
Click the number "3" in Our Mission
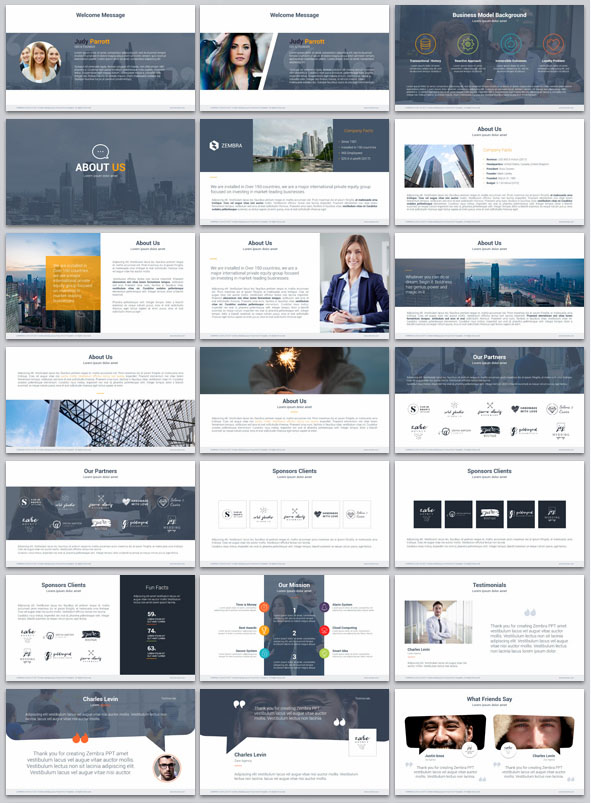tap(294, 657)
